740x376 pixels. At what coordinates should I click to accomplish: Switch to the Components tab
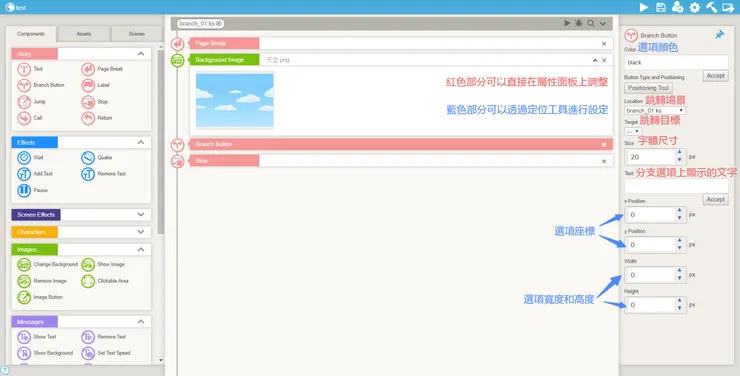(31, 34)
